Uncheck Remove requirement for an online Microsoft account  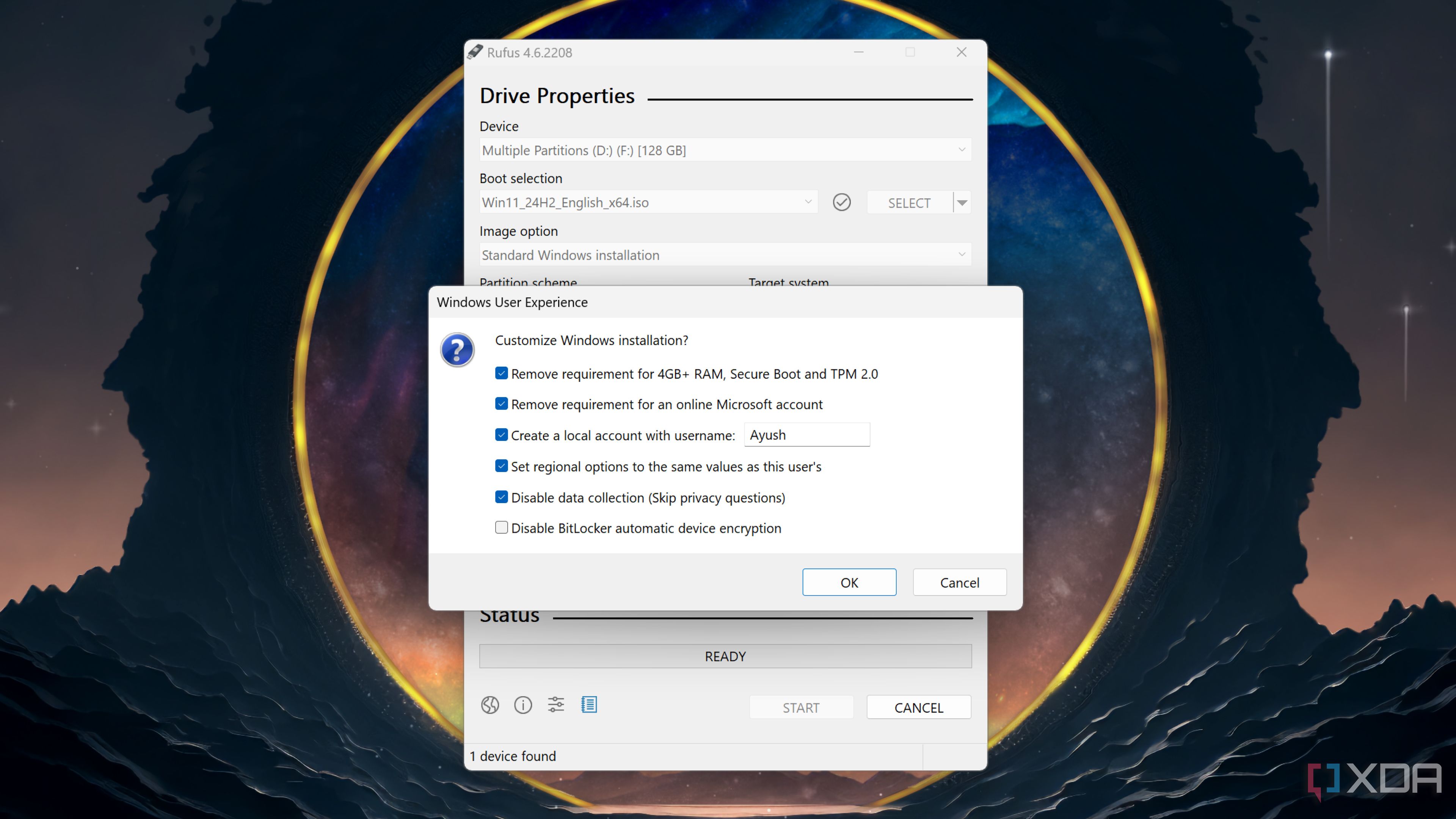coord(501,403)
